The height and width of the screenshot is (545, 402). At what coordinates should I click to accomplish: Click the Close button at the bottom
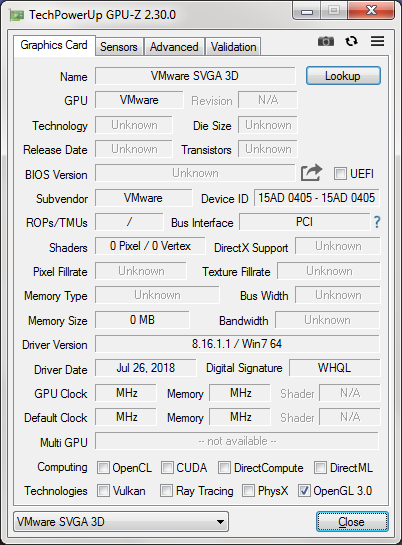pyautogui.click(x=352, y=522)
